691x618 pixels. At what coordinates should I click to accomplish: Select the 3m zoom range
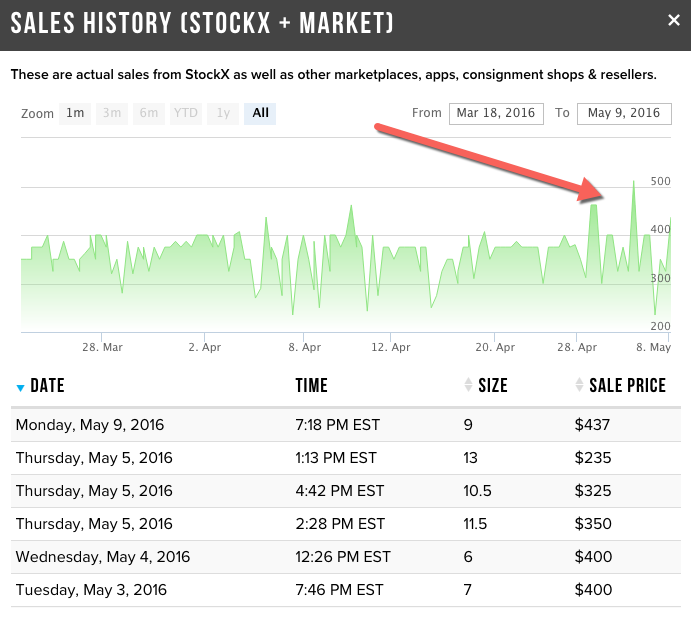tap(112, 113)
